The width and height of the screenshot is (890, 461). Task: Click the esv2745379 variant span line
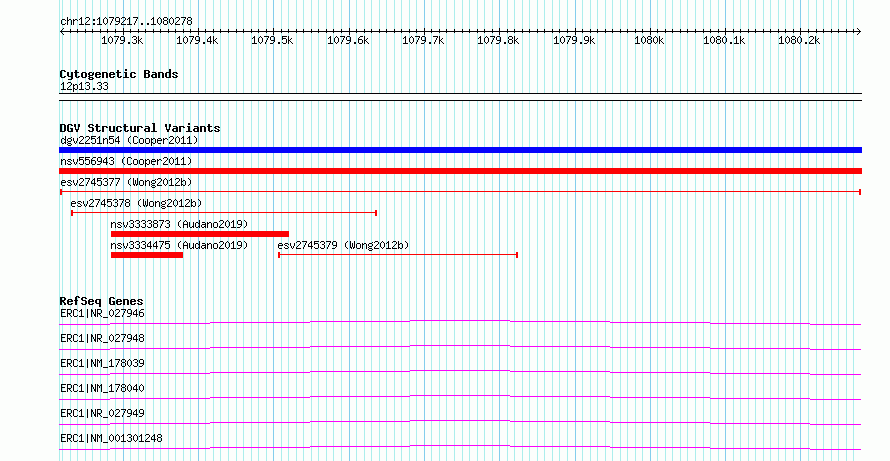click(398, 255)
